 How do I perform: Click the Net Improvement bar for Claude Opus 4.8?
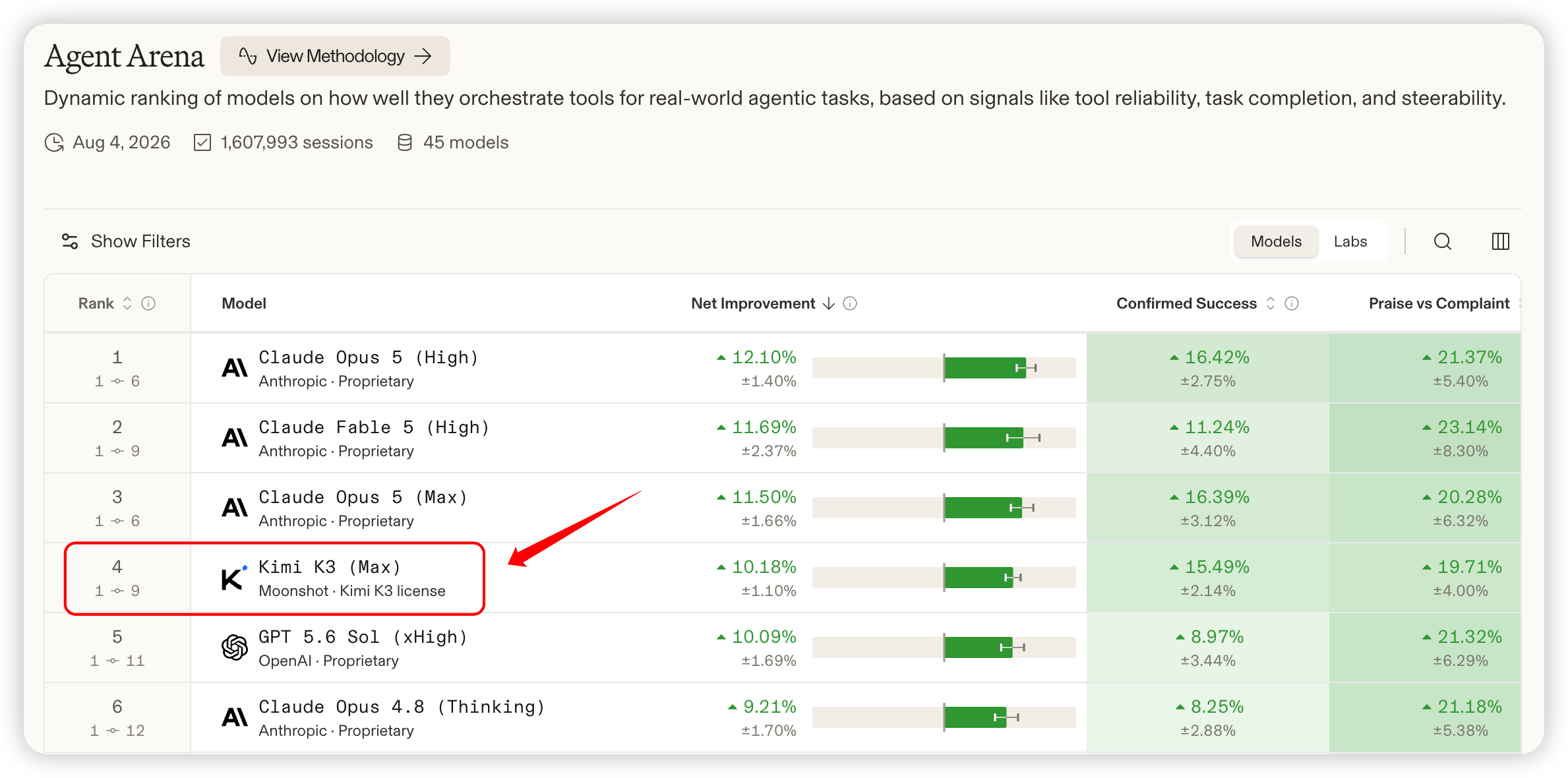944,717
